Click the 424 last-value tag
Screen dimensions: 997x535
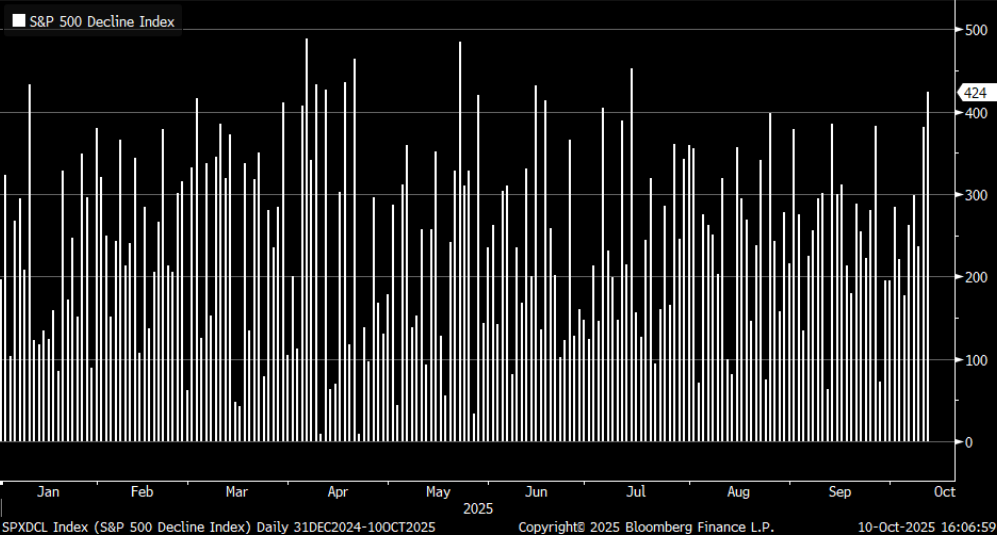[974, 93]
